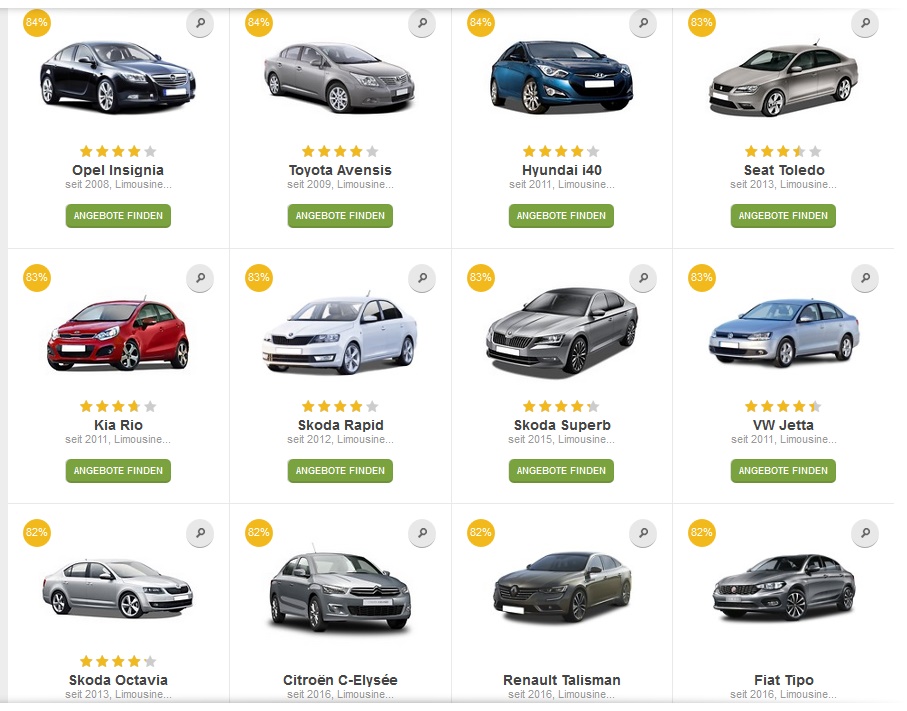The height and width of the screenshot is (711, 907).
Task: Open magnifier icon on Fiat Tipo card
Action: tap(865, 534)
